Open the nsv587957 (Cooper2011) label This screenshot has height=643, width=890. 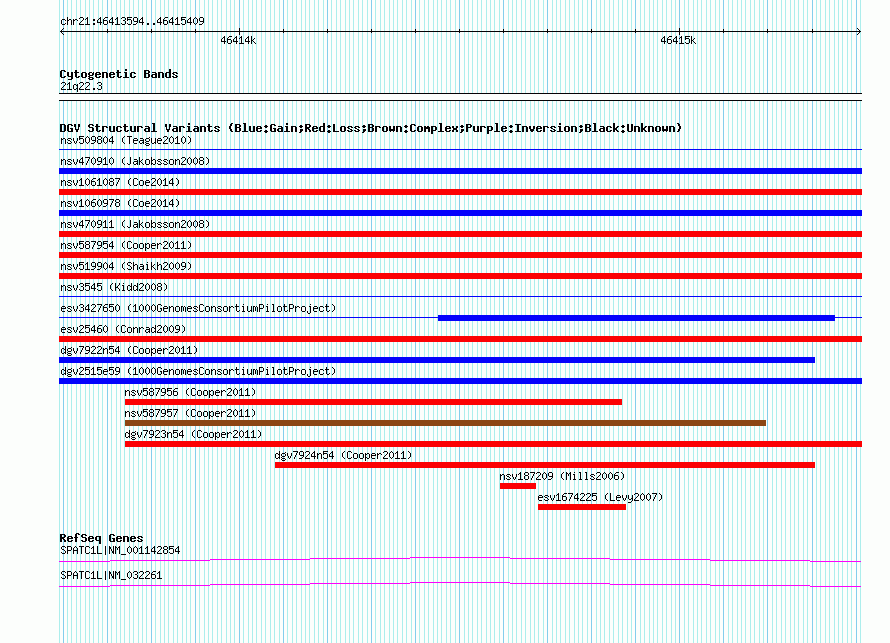190,413
